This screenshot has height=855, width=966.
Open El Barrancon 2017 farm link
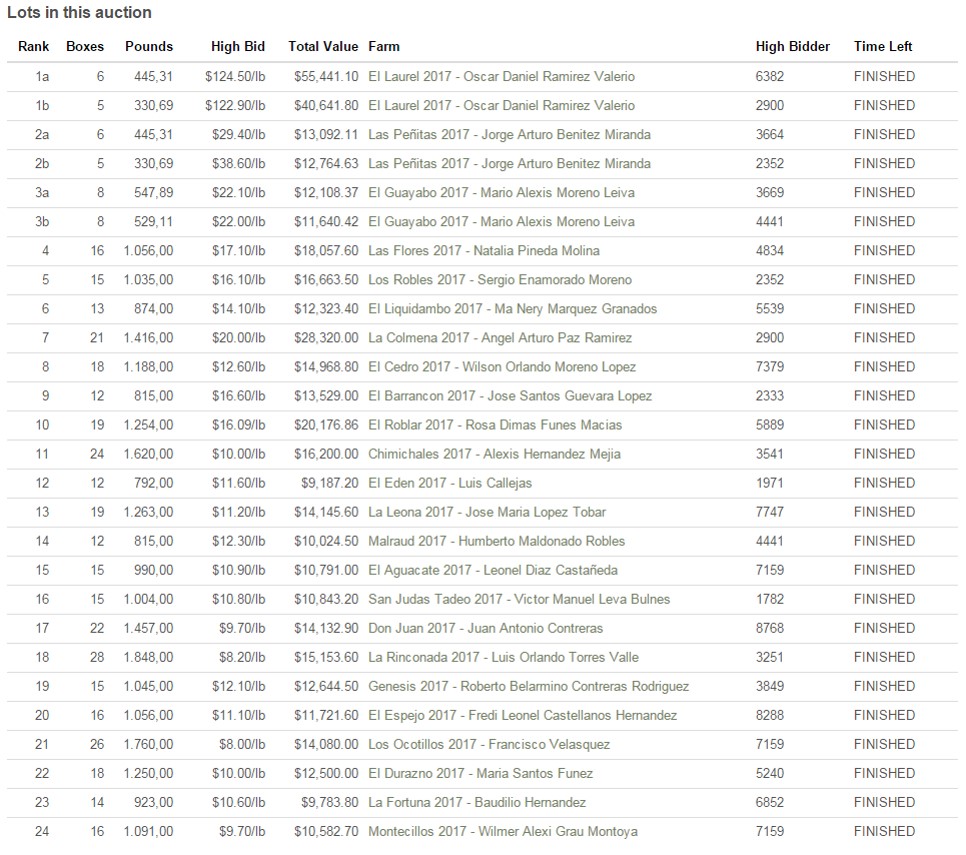coord(510,395)
